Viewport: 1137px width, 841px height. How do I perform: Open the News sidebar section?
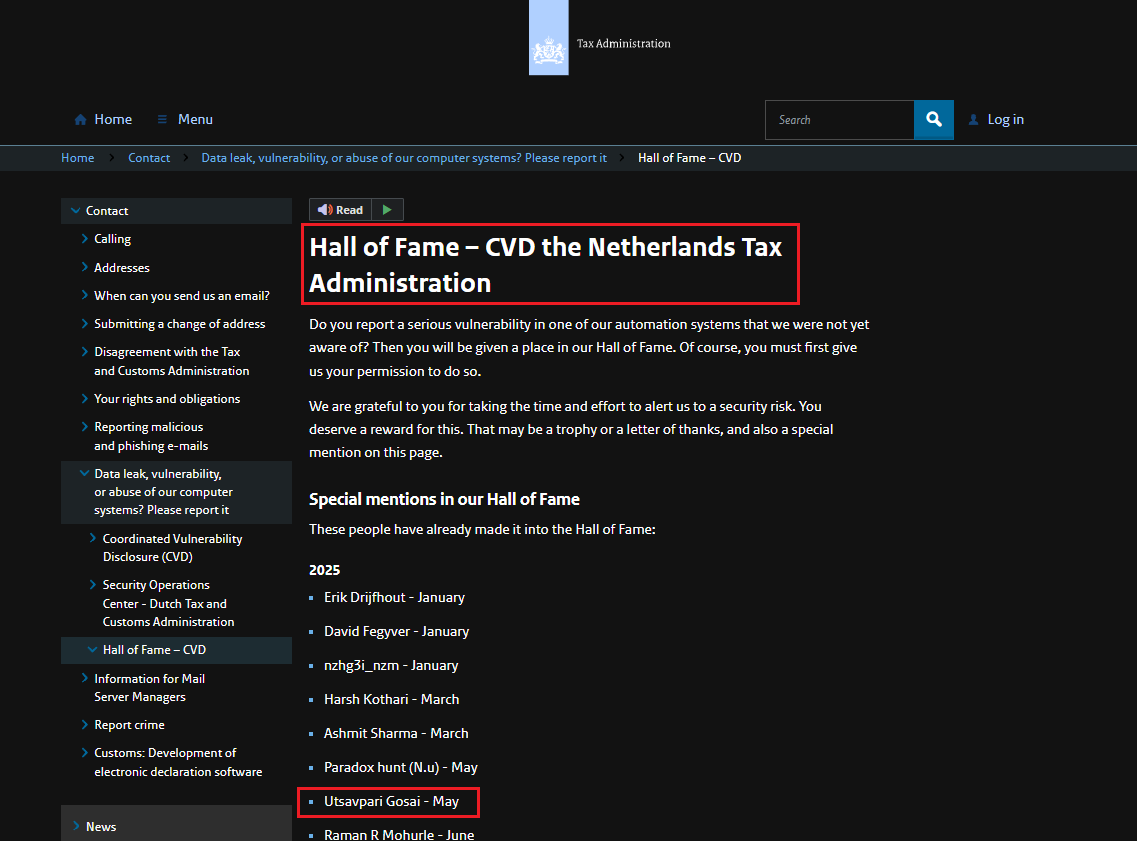point(101,826)
